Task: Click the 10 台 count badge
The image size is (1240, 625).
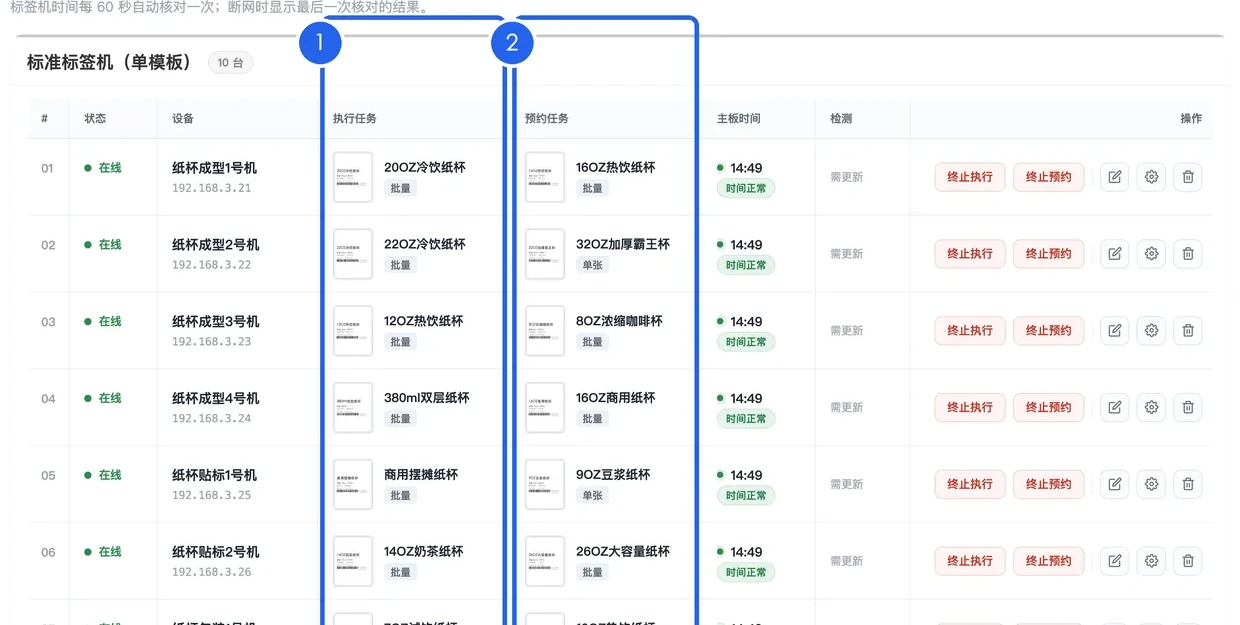Action: [230, 63]
